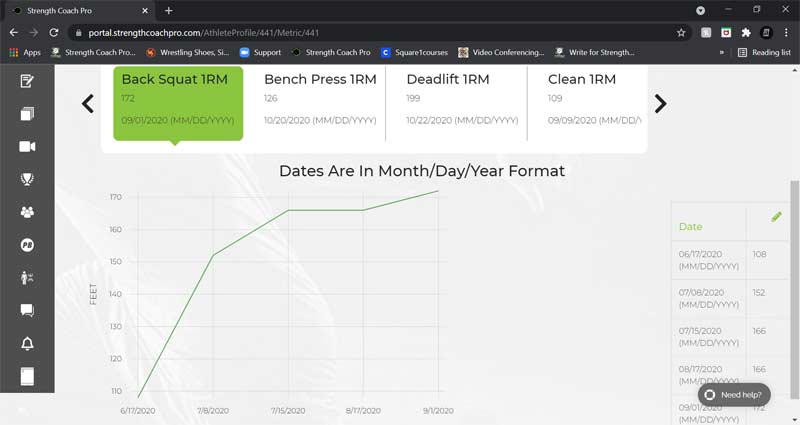Viewport: 800px width, 425px height.
Task: Click the page vertical scrollbar
Action: [794, 288]
